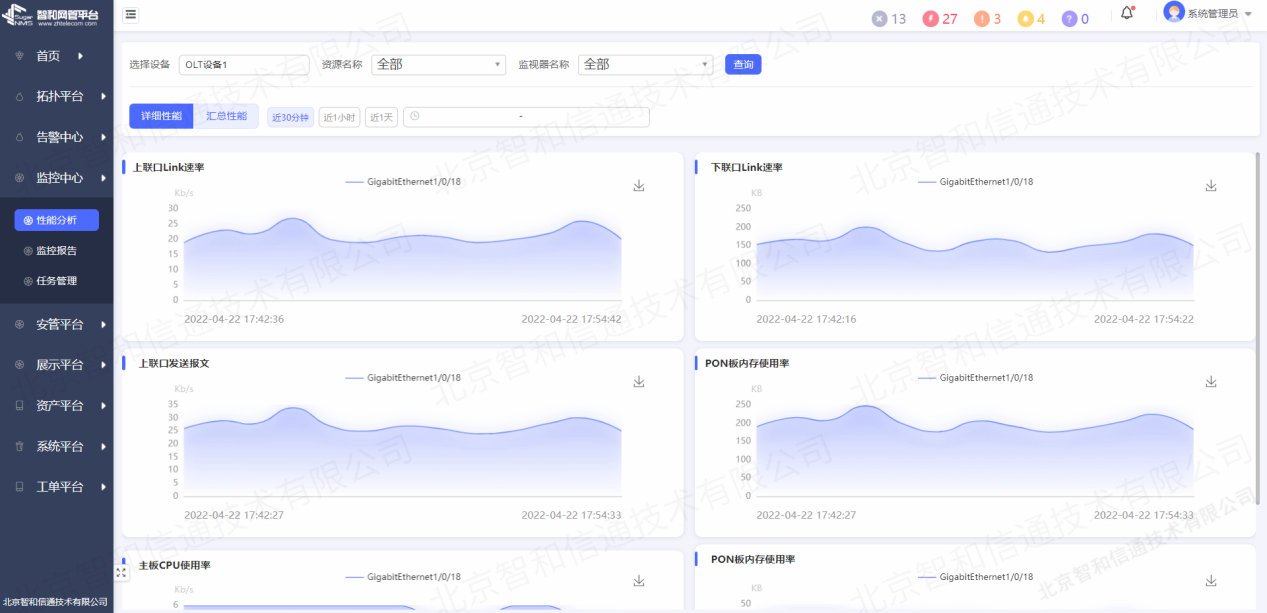Select 近1天 time range
This screenshot has width=1267, height=613.
coord(381,117)
